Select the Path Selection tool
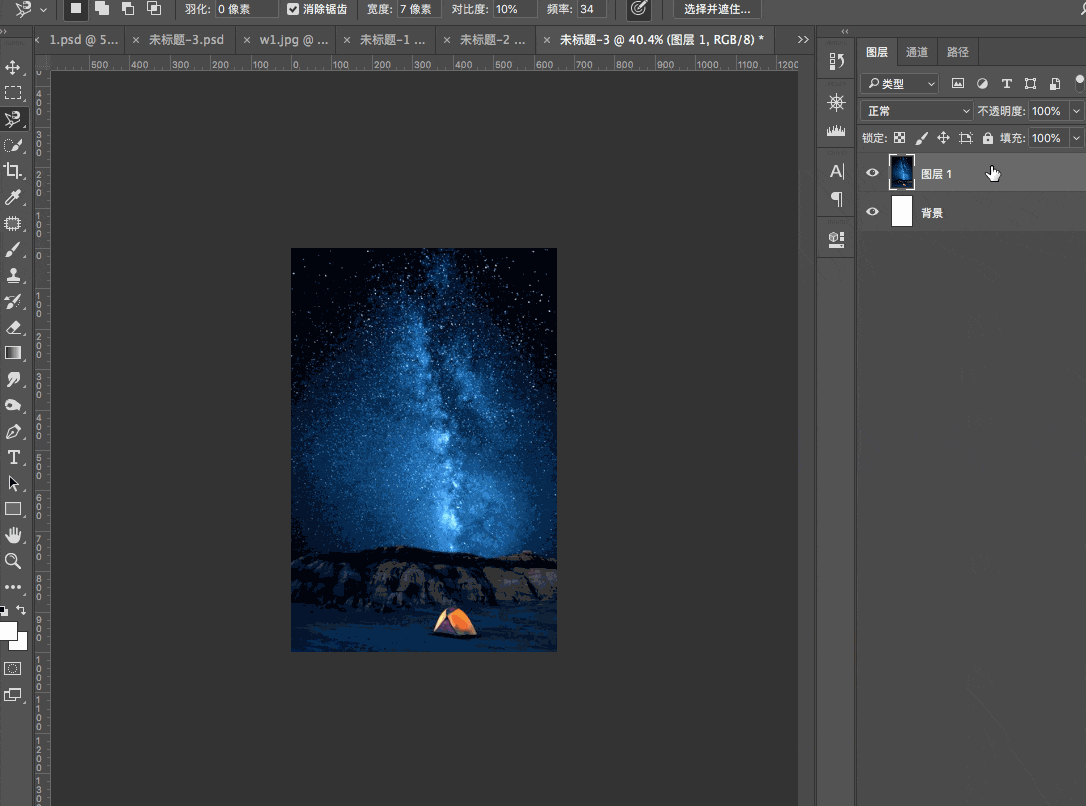The image size is (1086, 806). pos(12,483)
